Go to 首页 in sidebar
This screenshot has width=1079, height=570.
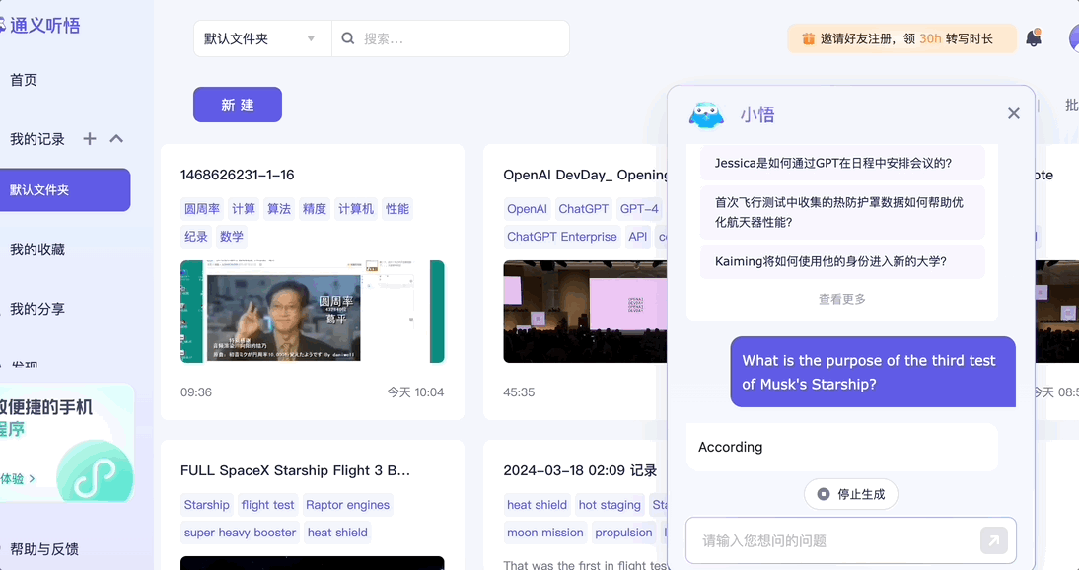tap(23, 80)
